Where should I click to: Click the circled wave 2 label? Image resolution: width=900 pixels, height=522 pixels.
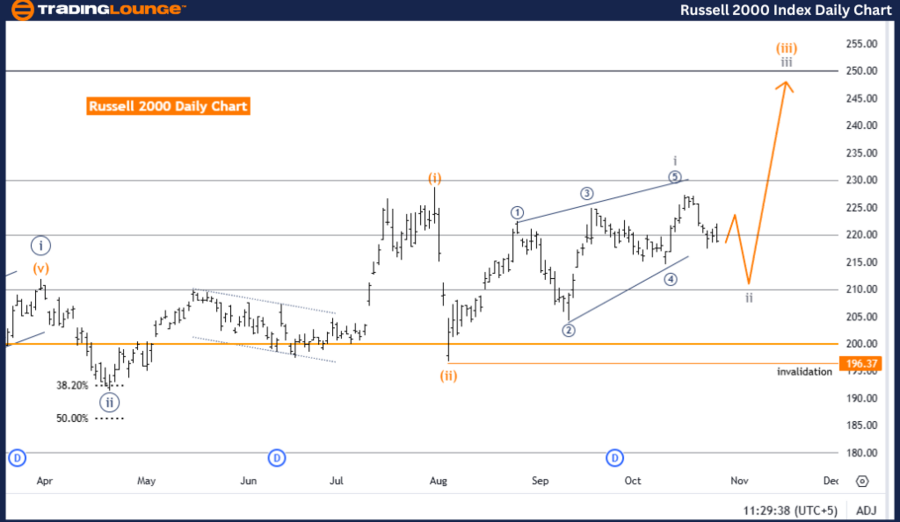tap(568, 330)
